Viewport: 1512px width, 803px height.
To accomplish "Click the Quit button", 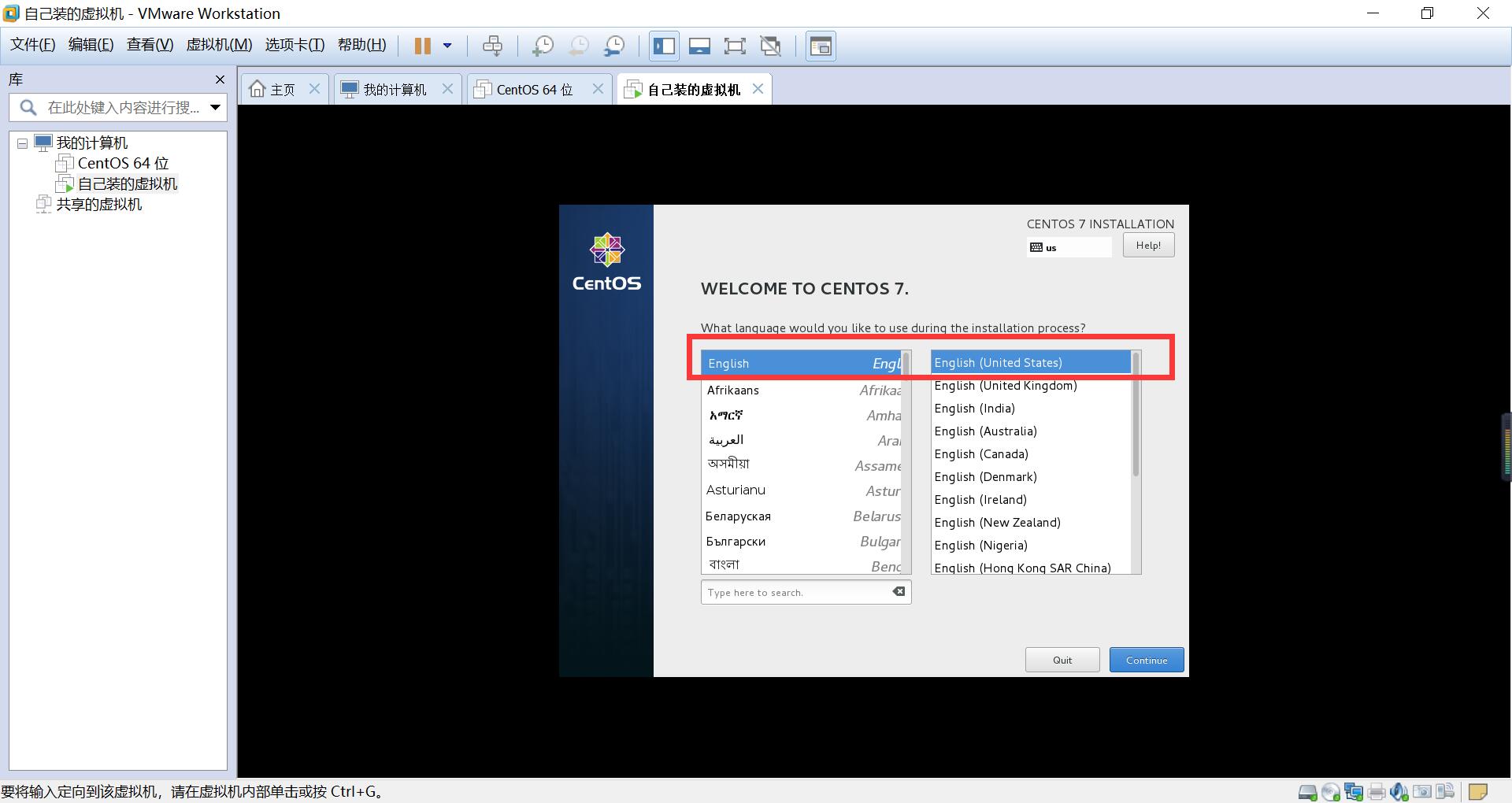I will (x=1062, y=660).
